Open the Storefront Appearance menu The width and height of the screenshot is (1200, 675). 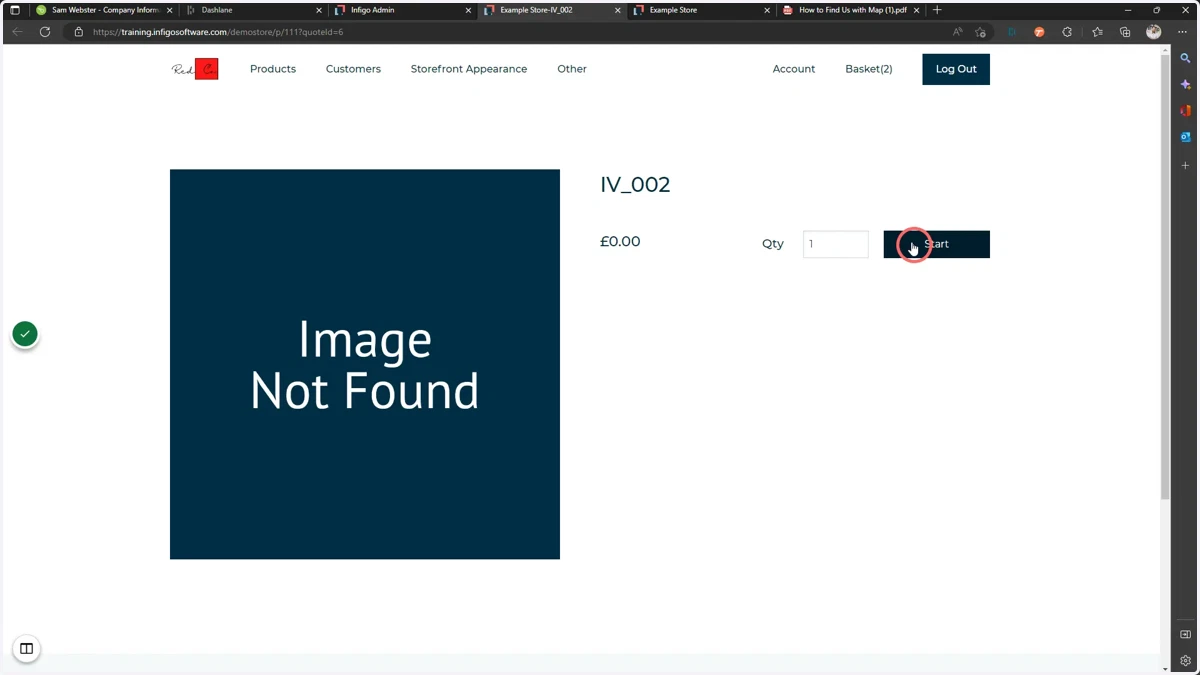pos(469,69)
